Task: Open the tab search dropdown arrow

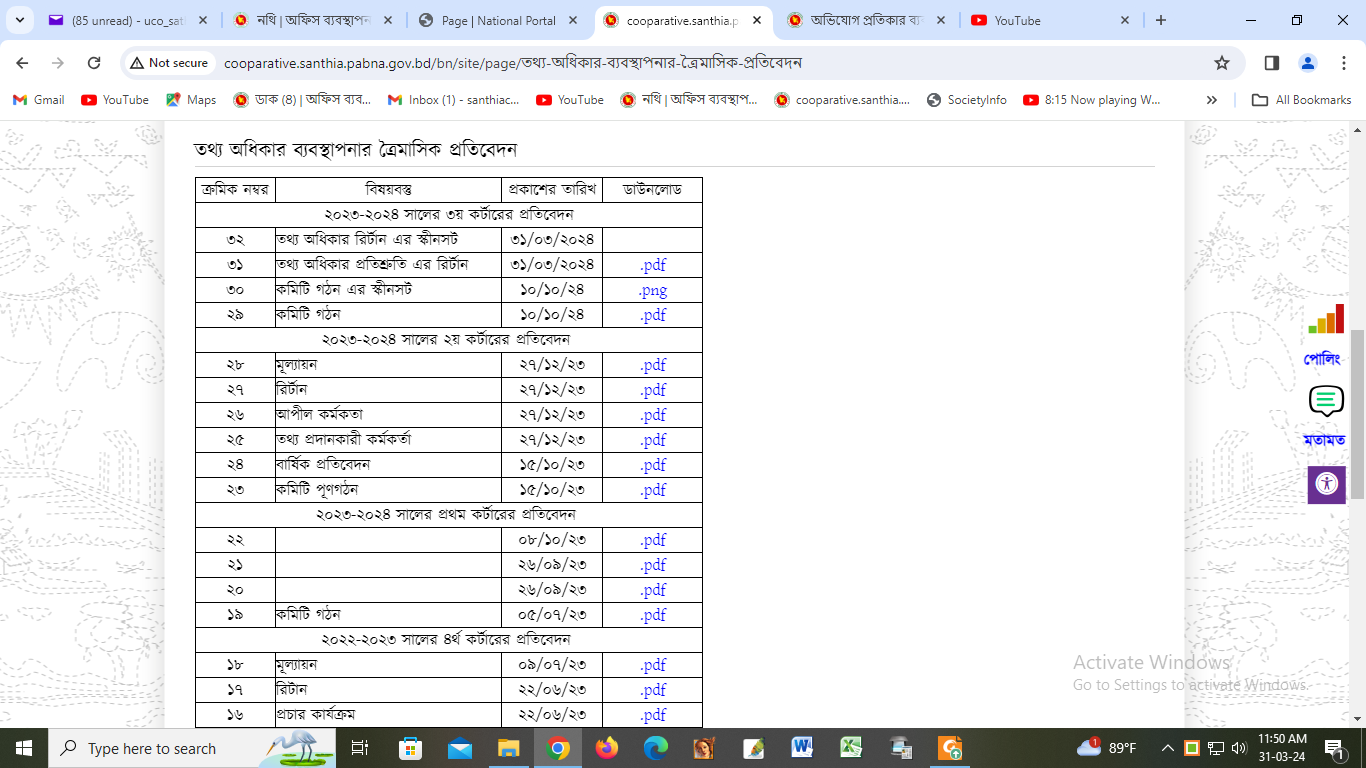Action: coord(19,20)
